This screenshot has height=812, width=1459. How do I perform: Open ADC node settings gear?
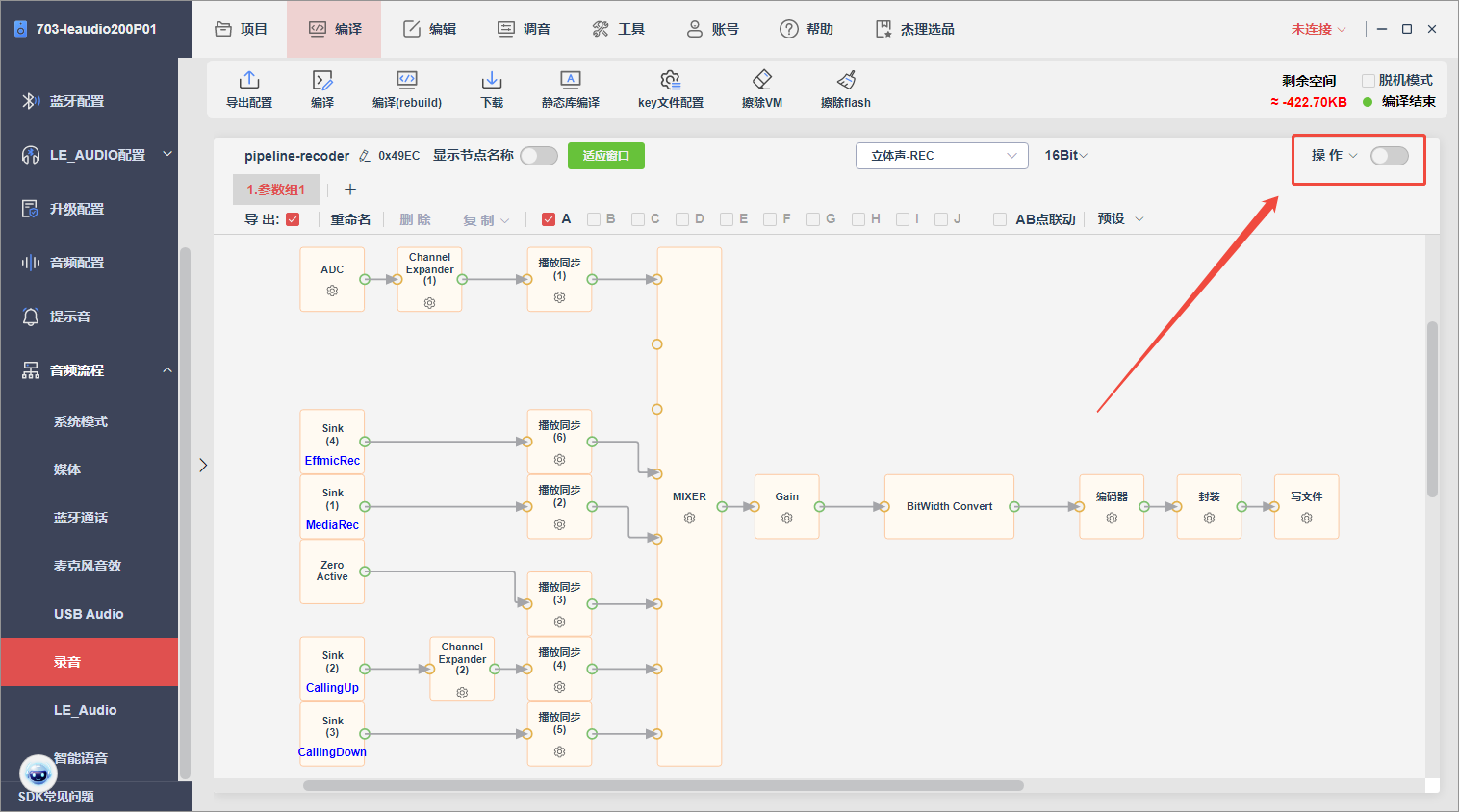click(332, 291)
